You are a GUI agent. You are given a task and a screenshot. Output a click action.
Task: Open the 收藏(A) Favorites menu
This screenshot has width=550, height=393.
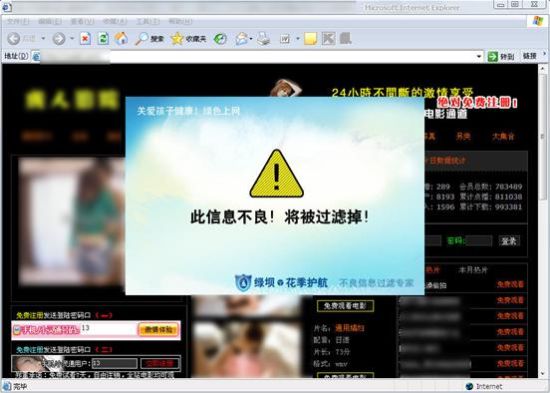(x=115, y=21)
